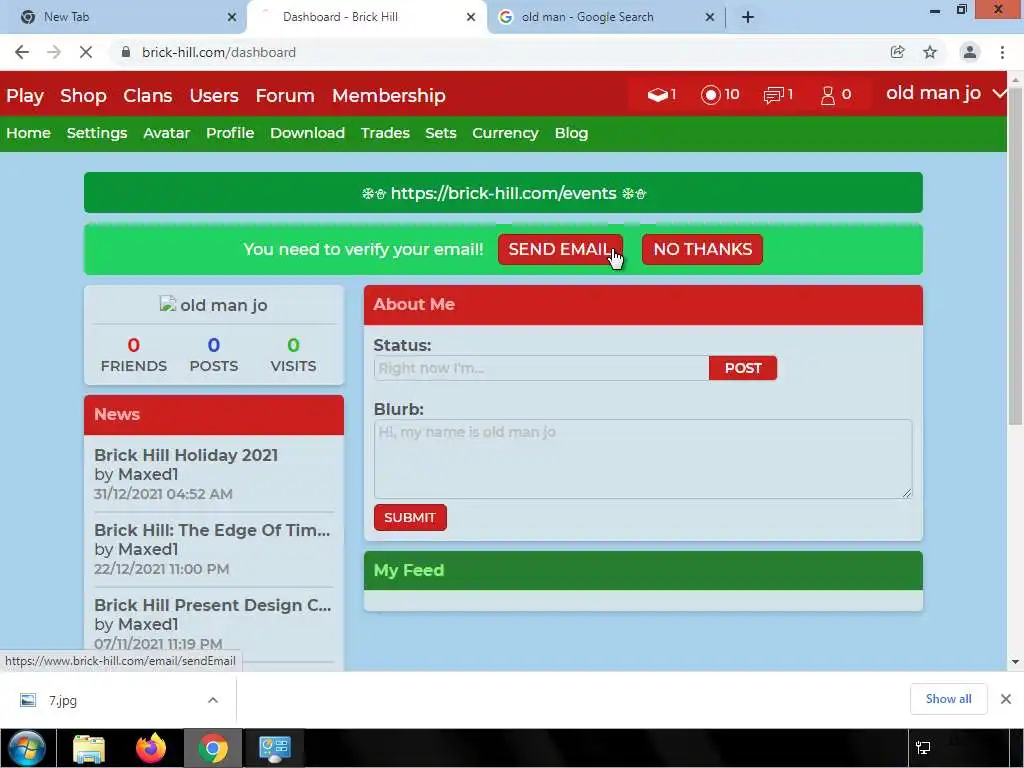
Task: Click the Status input field
Action: [x=541, y=368]
